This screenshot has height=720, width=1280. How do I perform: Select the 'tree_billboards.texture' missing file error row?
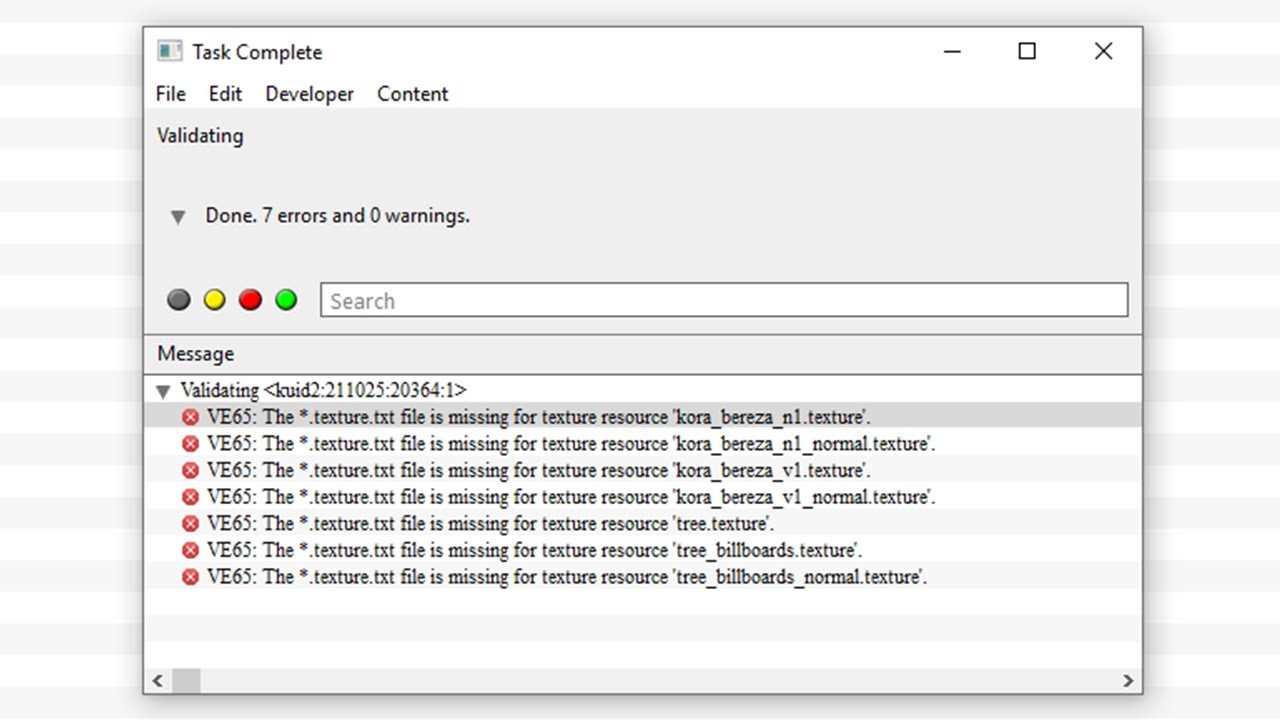pos(535,551)
